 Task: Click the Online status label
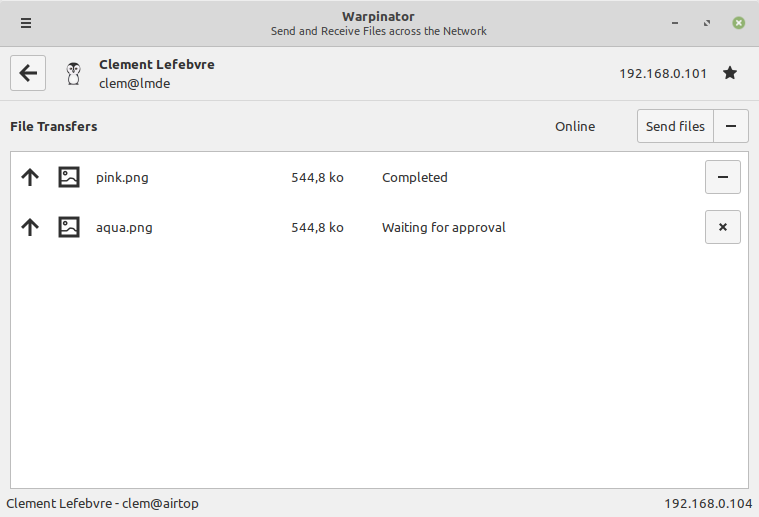point(575,127)
